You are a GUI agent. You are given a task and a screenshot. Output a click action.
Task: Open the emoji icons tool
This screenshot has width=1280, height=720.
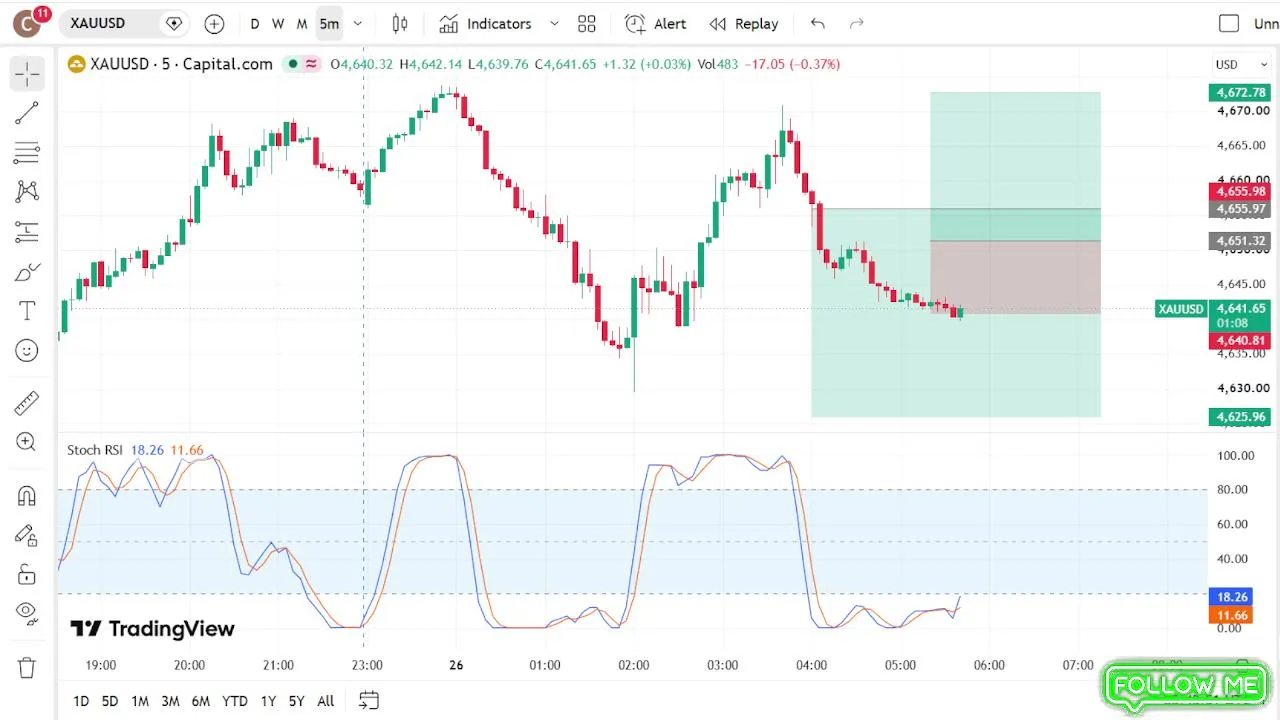click(27, 351)
